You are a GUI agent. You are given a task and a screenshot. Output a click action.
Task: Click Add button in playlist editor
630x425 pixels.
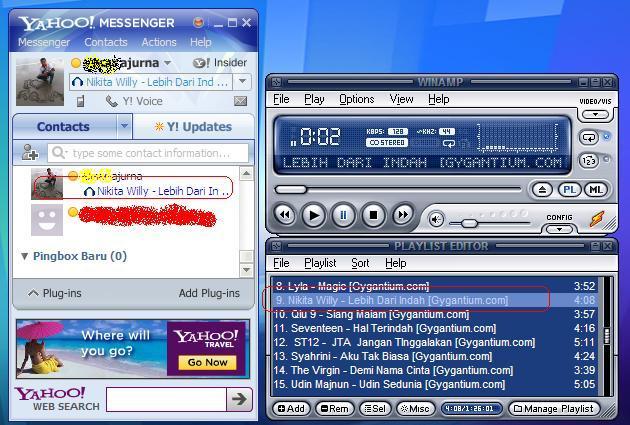tap(291, 409)
